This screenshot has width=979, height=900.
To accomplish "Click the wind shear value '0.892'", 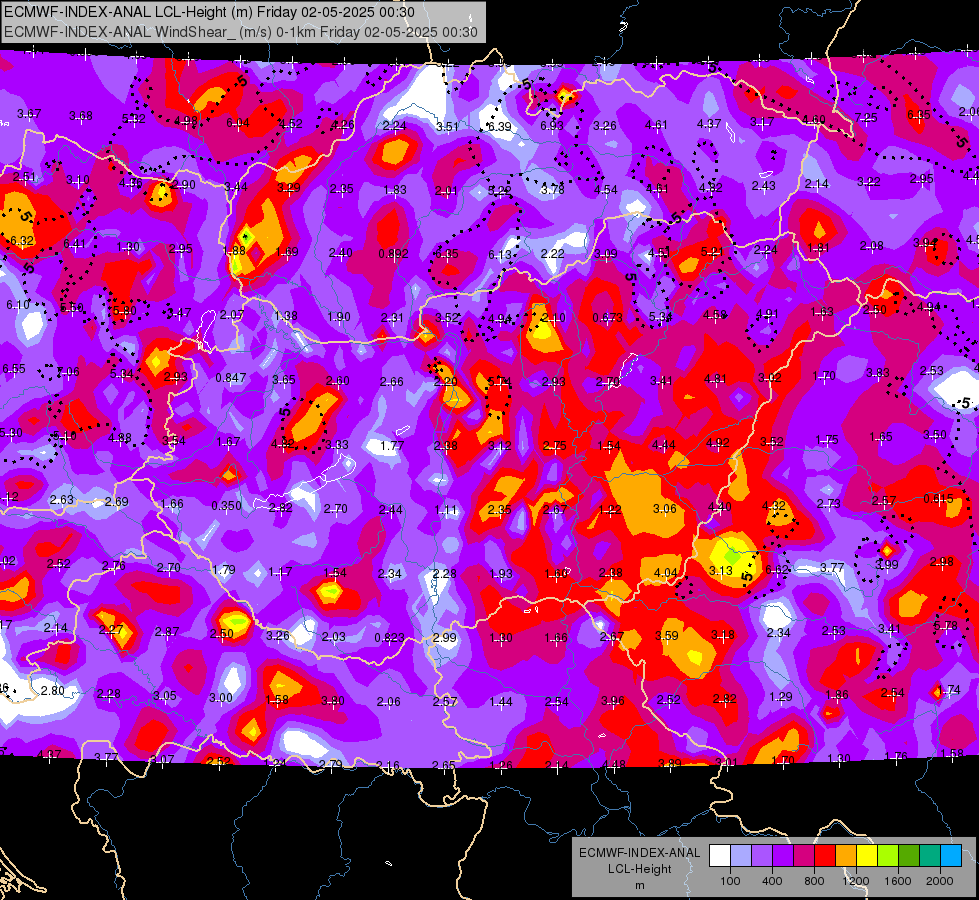I will 393,254.
